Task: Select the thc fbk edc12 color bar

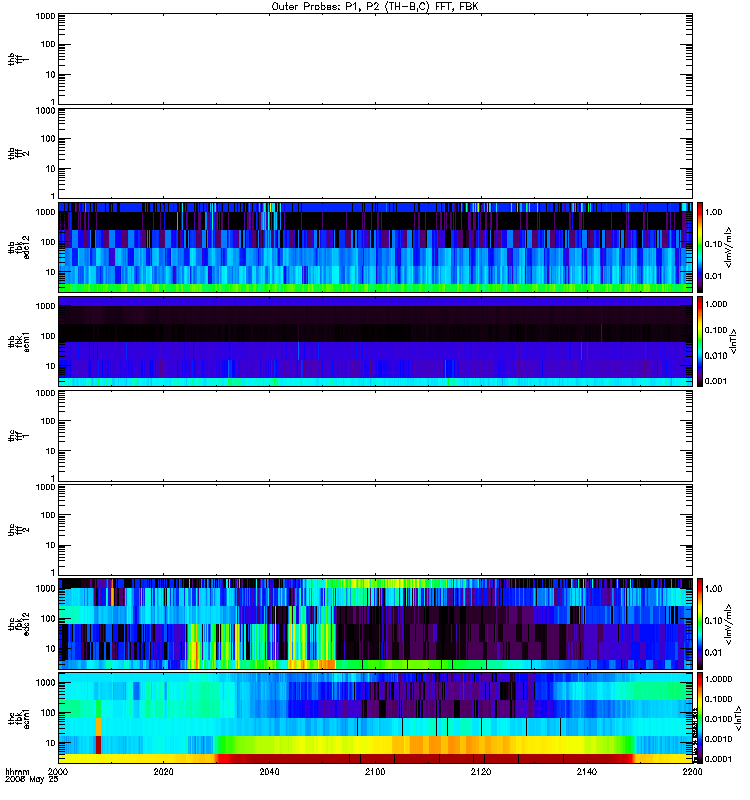Action: [700, 623]
